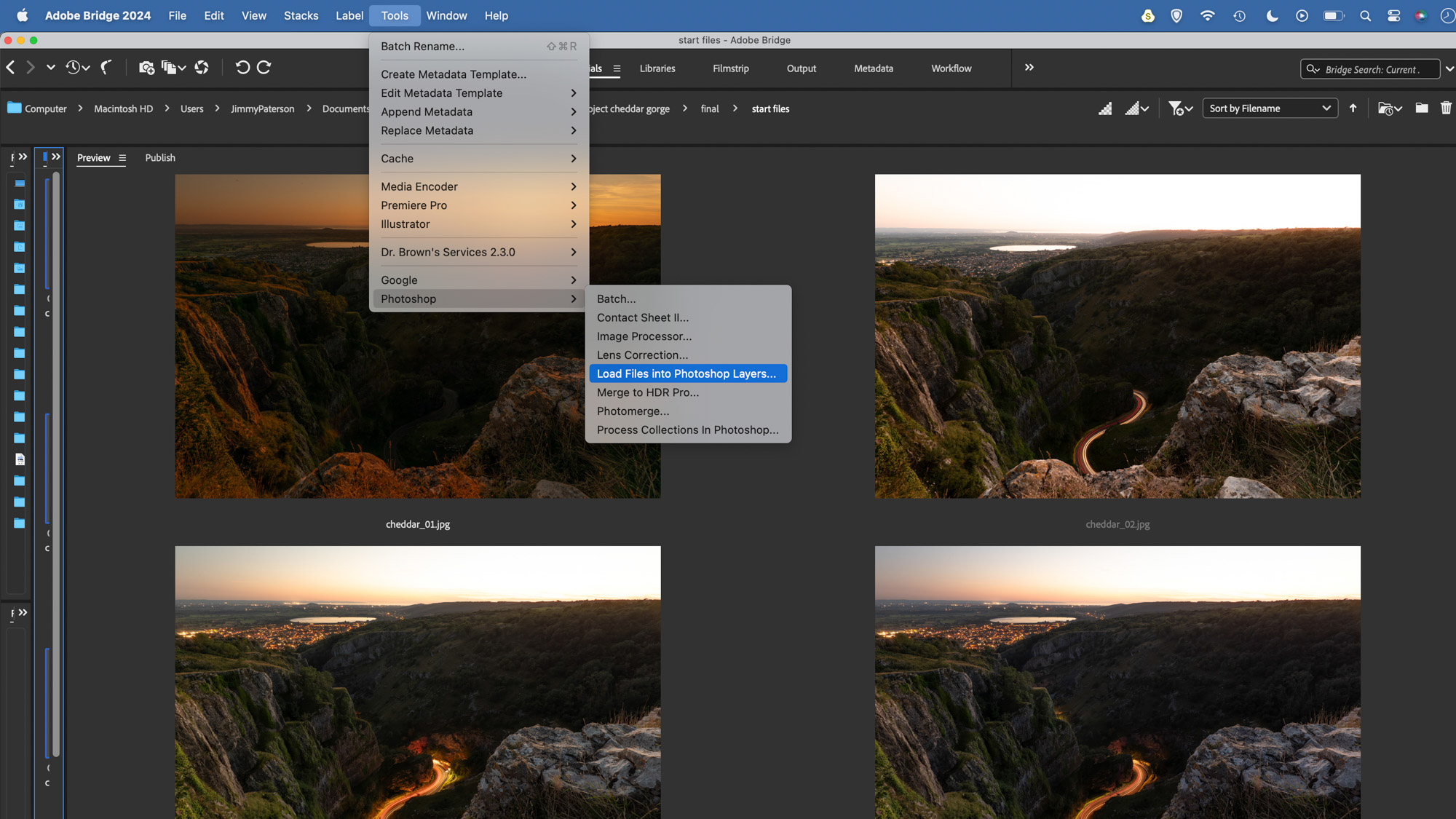Choose Contact Sheet II...
Image resolution: width=1456 pixels, height=819 pixels.
pos(688,318)
